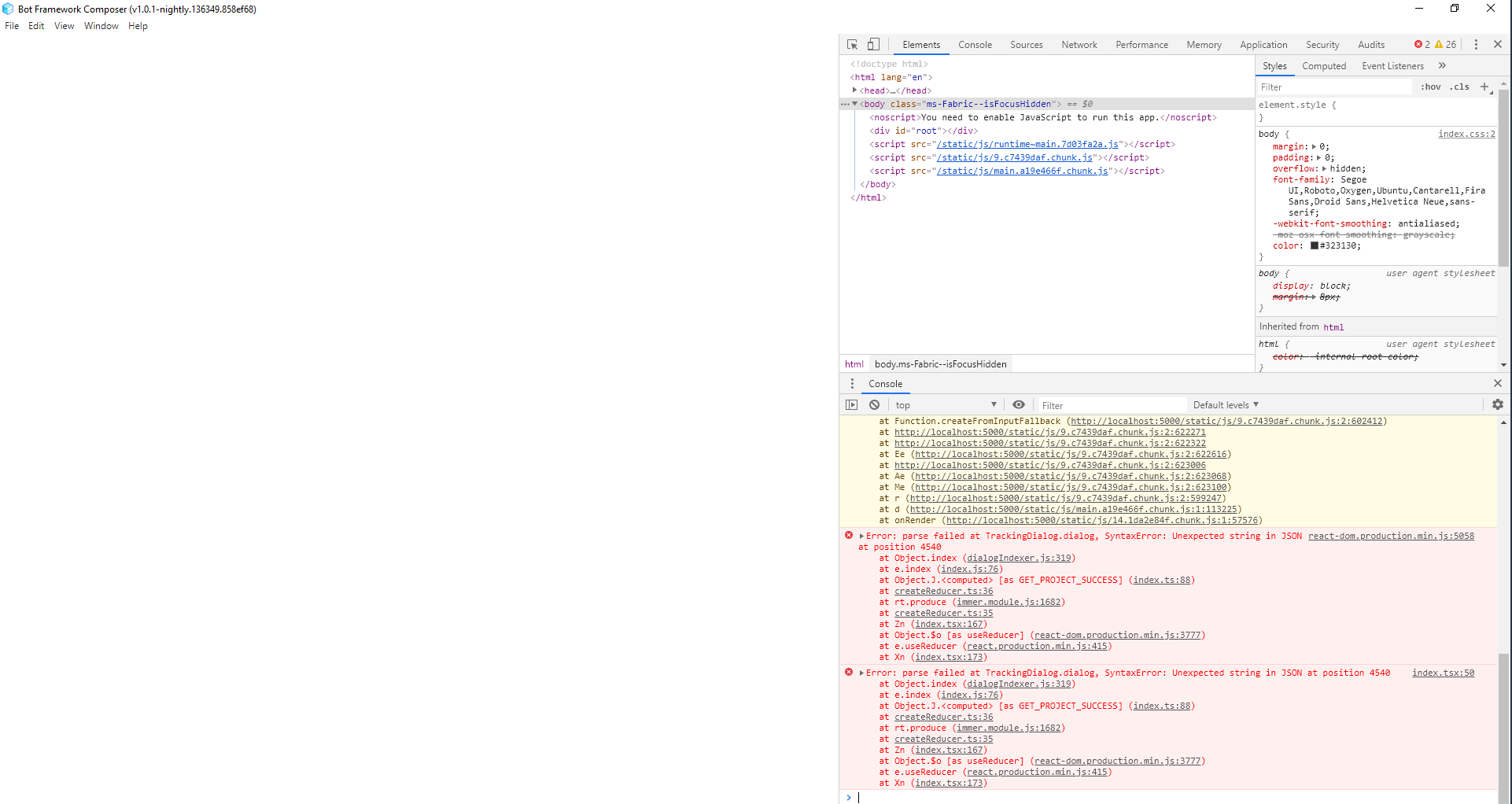Open the index.css:2 stylesheet link
This screenshot has height=804, width=1512.
(1466, 134)
